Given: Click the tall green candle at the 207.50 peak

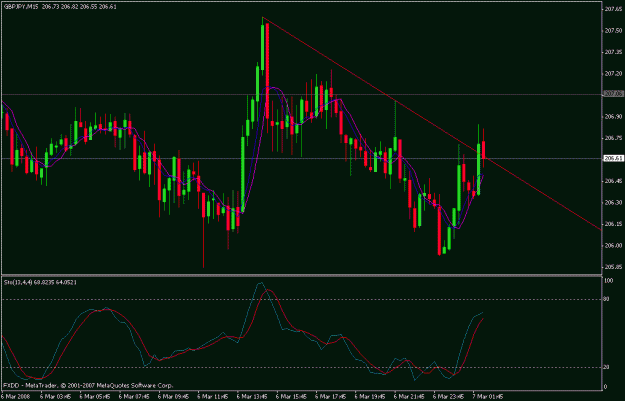Looking at the screenshot, I should [263, 48].
